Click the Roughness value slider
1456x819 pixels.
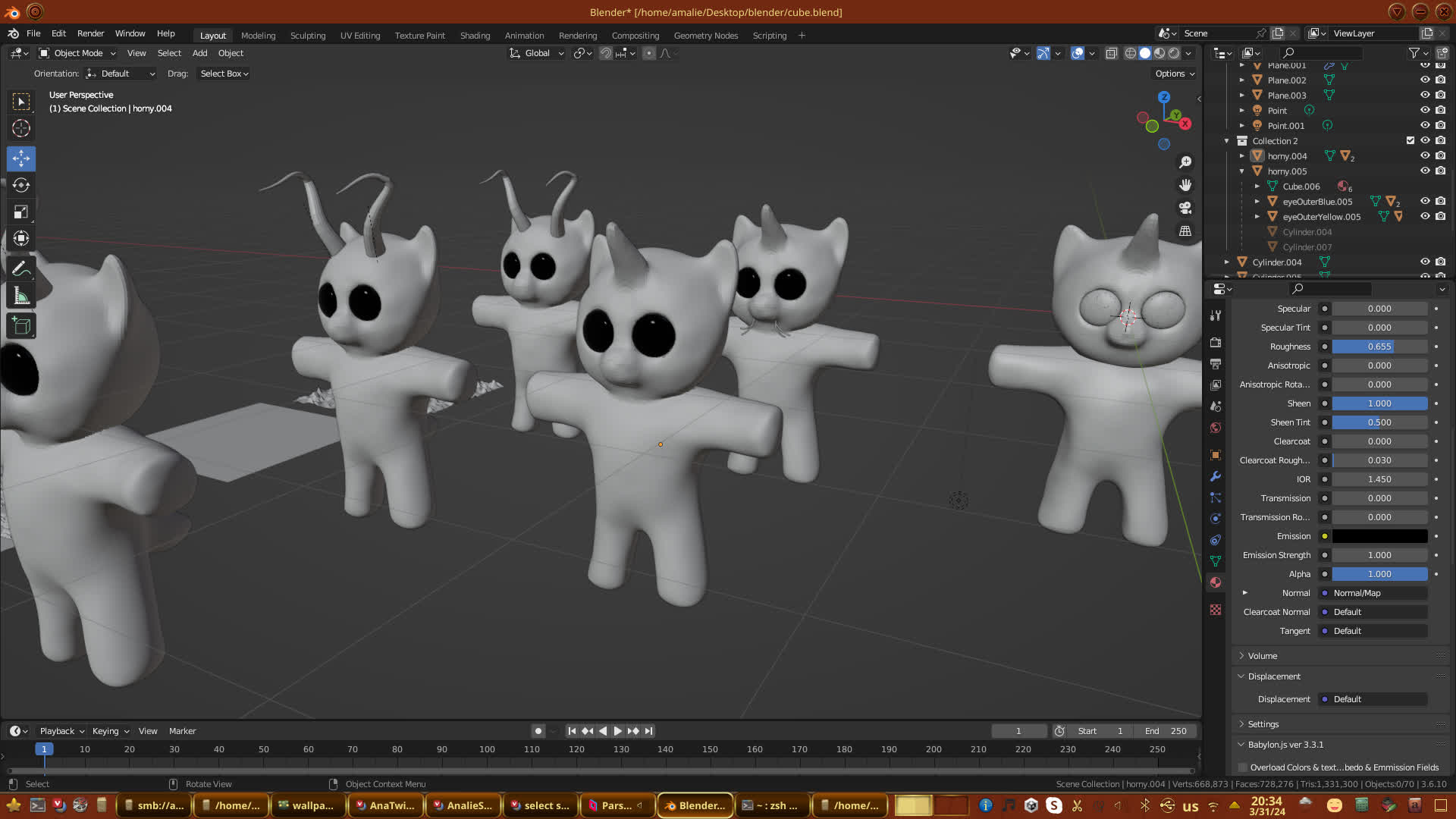[1379, 347]
